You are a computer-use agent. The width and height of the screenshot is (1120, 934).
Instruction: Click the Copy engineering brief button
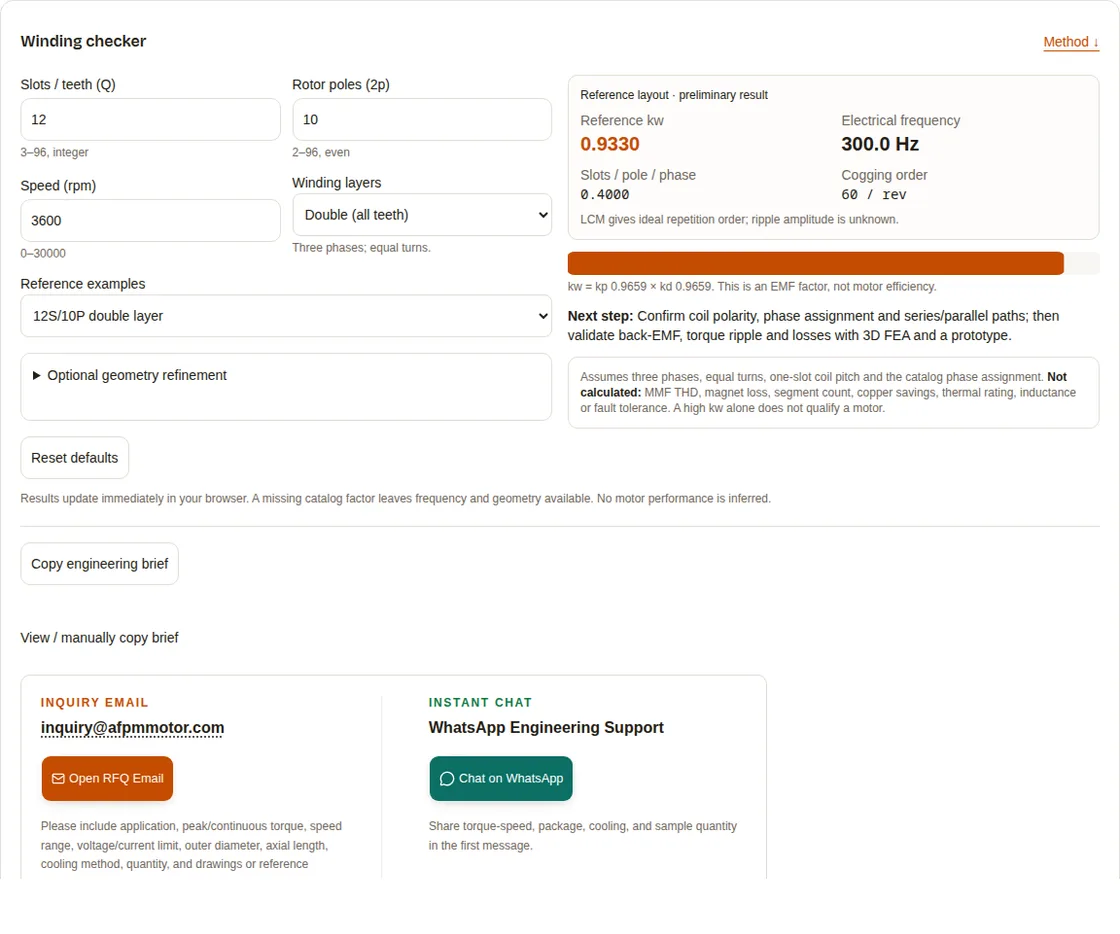(x=99, y=564)
